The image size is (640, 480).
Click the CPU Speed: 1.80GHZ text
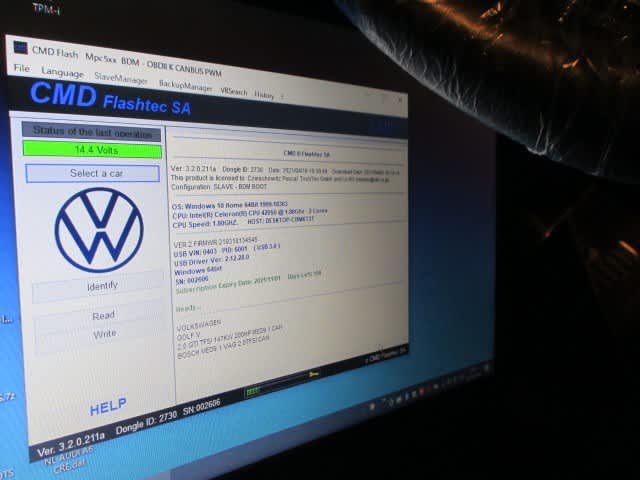pos(205,224)
